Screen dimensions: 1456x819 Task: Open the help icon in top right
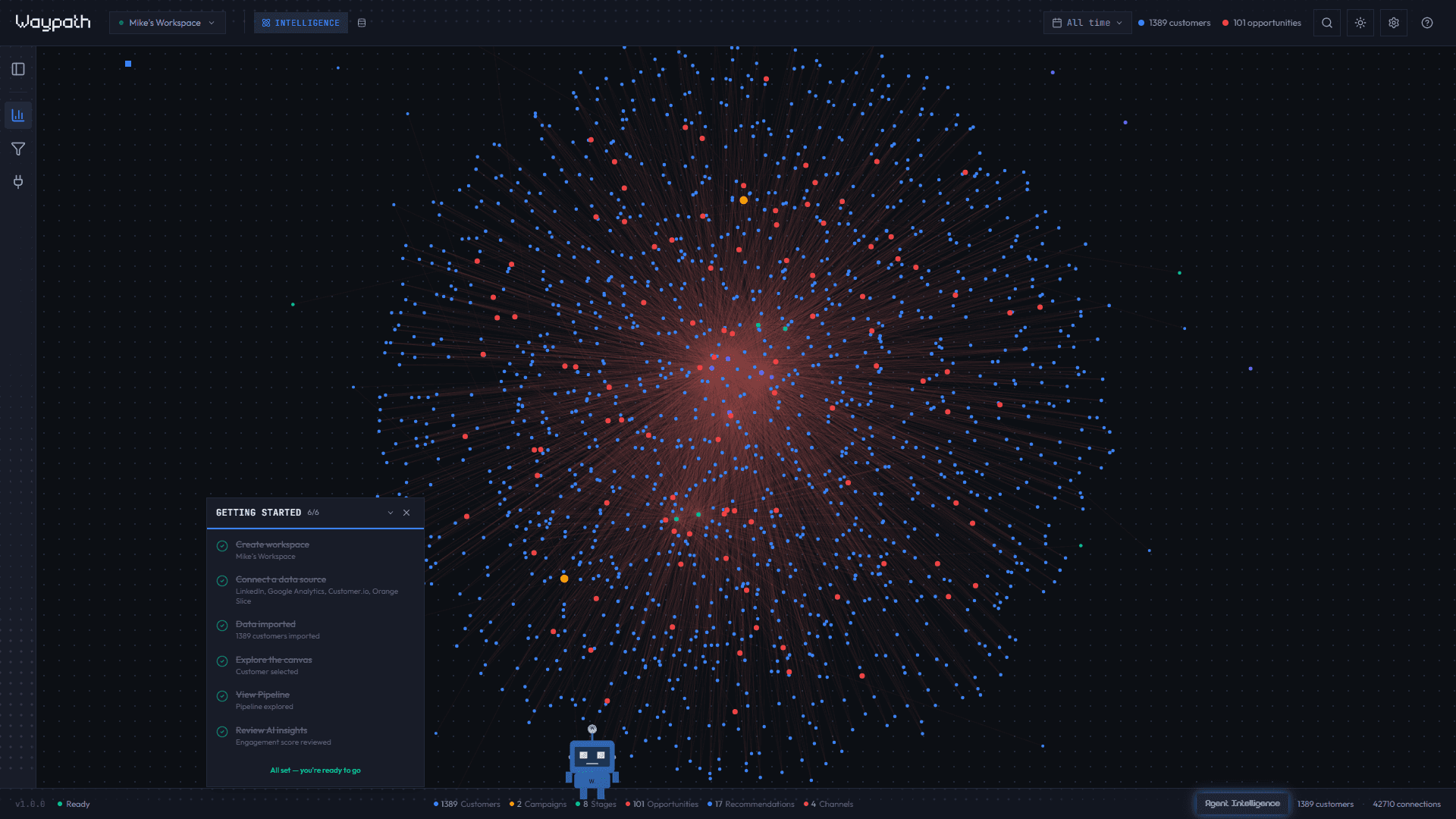pos(1426,23)
